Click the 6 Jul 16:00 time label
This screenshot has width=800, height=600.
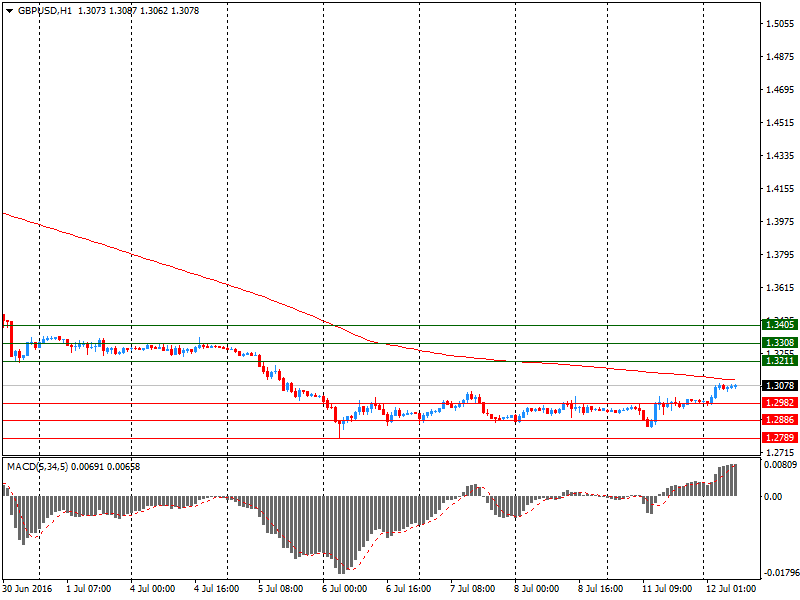click(x=408, y=589)
